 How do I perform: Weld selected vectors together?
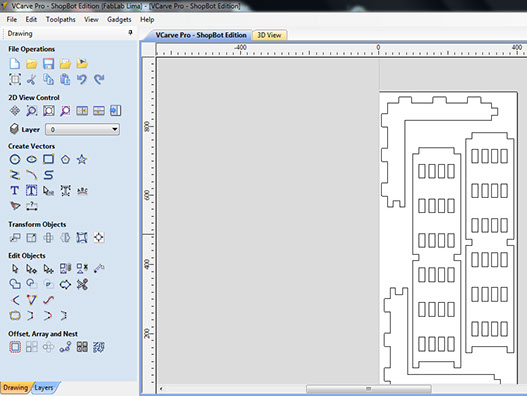[15, 284]
